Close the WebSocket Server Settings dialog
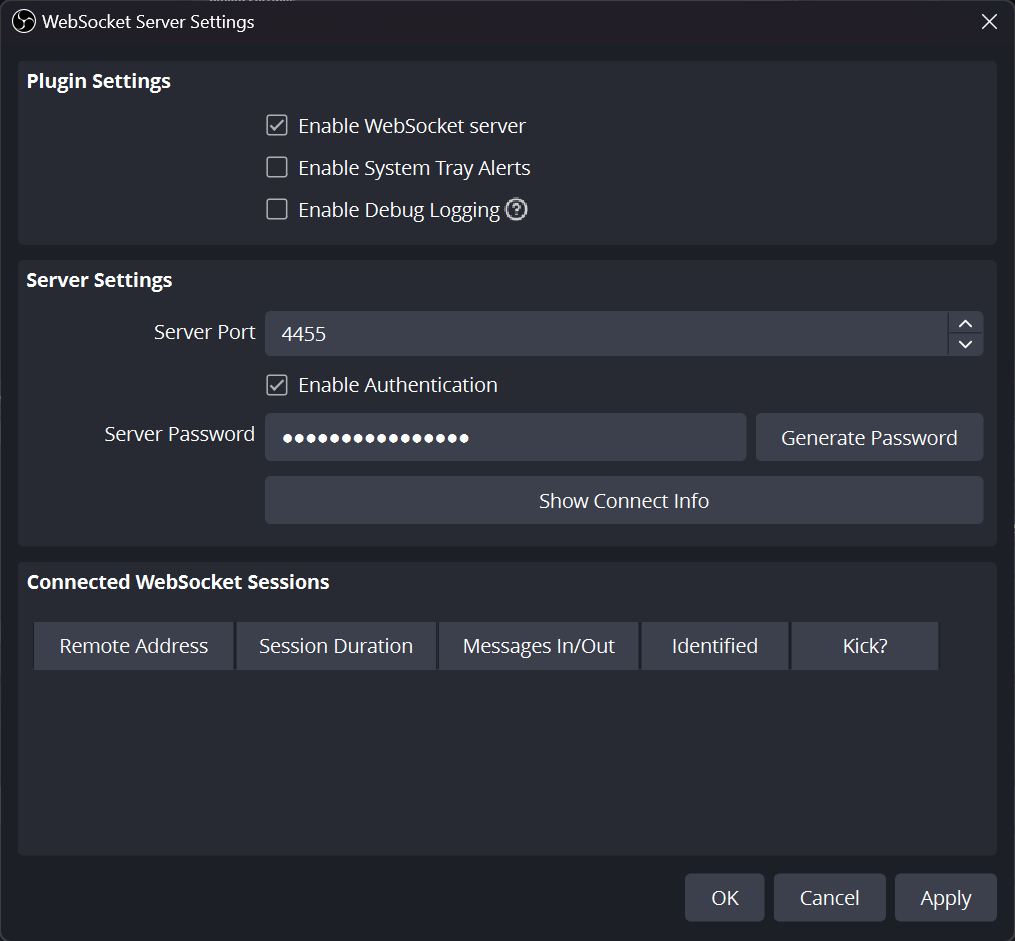The width and height of the screenshot is (1015, 941). (989, 21)
